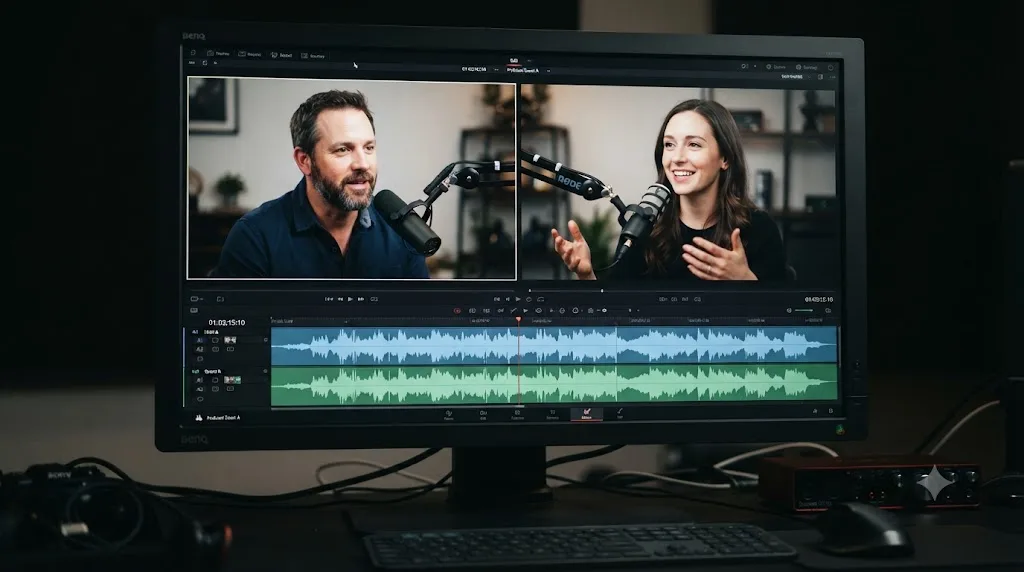Image resolution: width=1024 pixels, height=572 pixels.
Task: Click the left viewer showing the bearded man
Action: 351,178
